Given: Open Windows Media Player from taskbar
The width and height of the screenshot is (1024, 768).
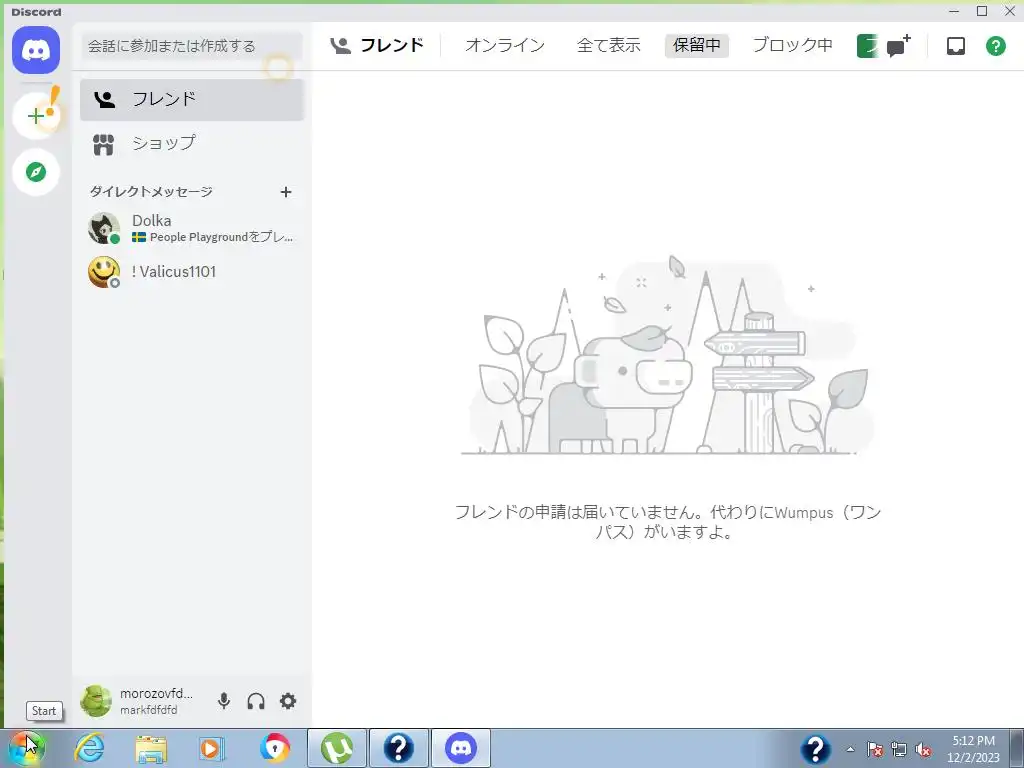Looking at the screenshot, I should pos(212,748).
